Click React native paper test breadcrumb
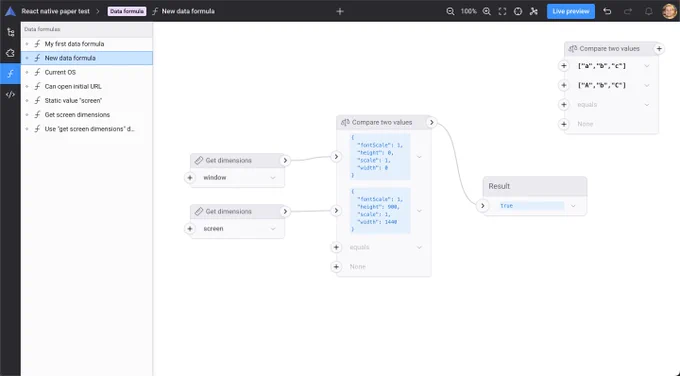Viewport: 680px width, 376px height. pos(56,11)
